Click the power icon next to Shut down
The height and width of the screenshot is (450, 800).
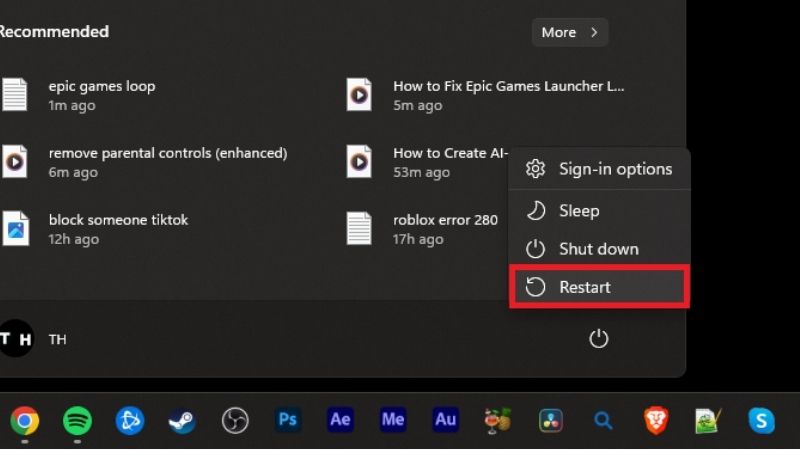tap(535, 249)
